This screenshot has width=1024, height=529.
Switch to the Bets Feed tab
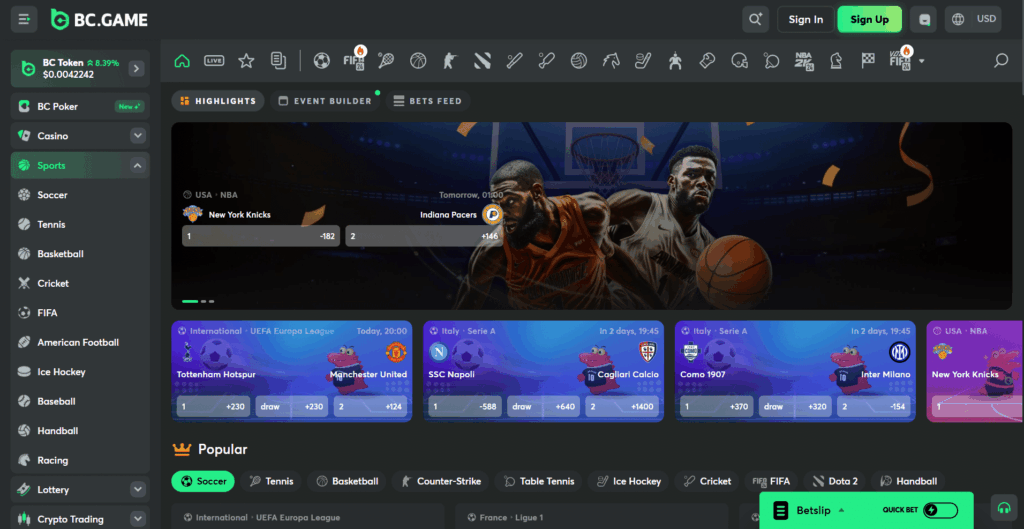(x=428, y=101)
